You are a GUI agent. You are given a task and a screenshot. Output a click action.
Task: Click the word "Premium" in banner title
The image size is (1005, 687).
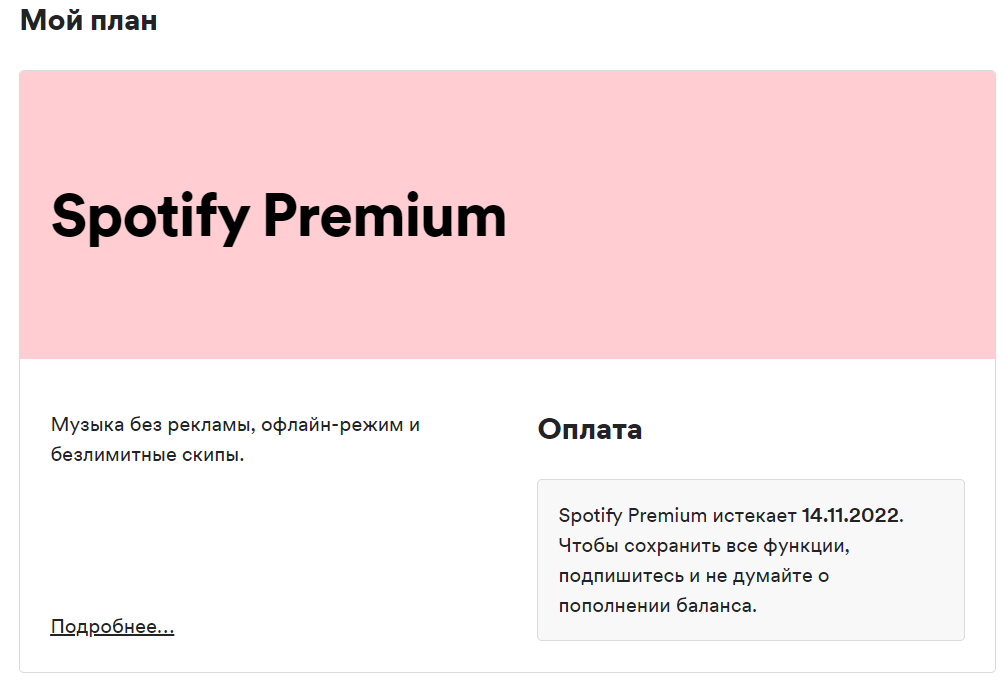[x=385, y=215]
